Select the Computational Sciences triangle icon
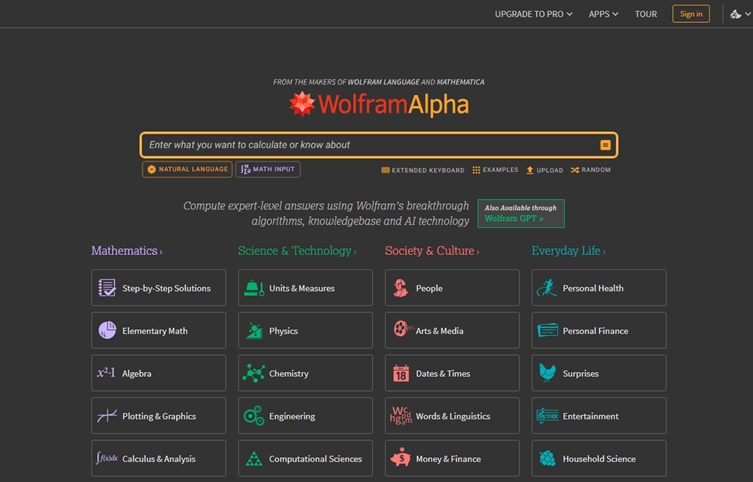The image size is (753, 482). click(x=254, y=458)
